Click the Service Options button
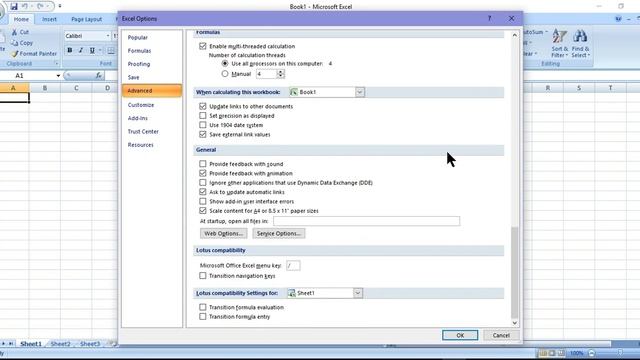The image size is (640, 360). (x=278, y=233)
